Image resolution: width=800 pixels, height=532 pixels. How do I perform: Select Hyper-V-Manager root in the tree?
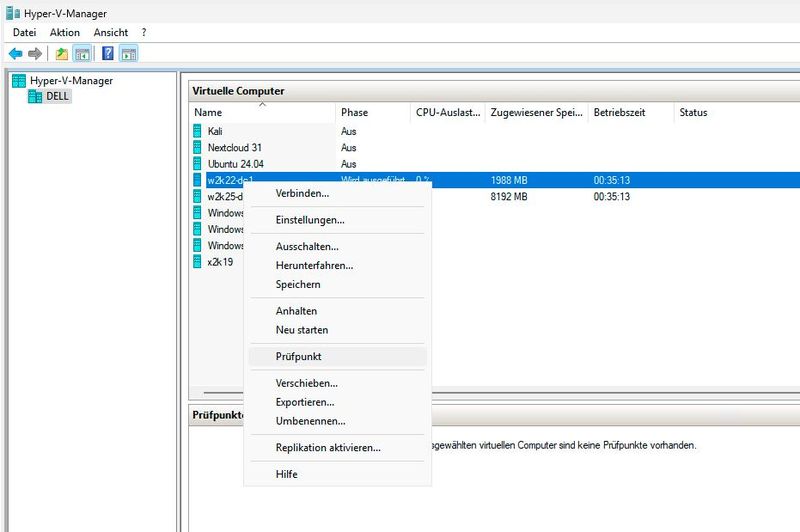pyautogui.click(x=71, y=81)
